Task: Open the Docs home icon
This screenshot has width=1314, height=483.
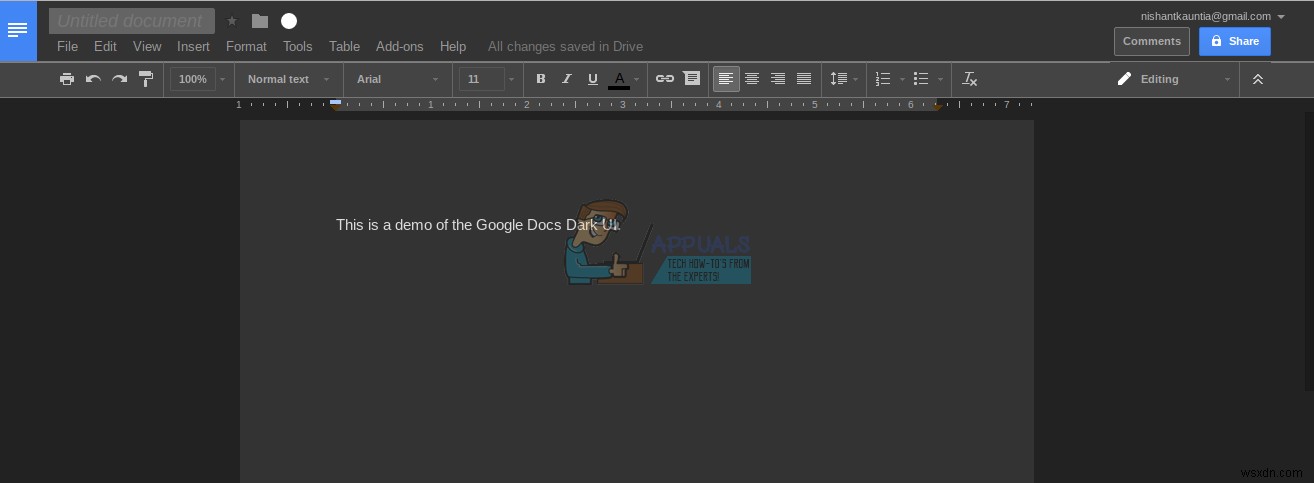Action: (18, 31)
